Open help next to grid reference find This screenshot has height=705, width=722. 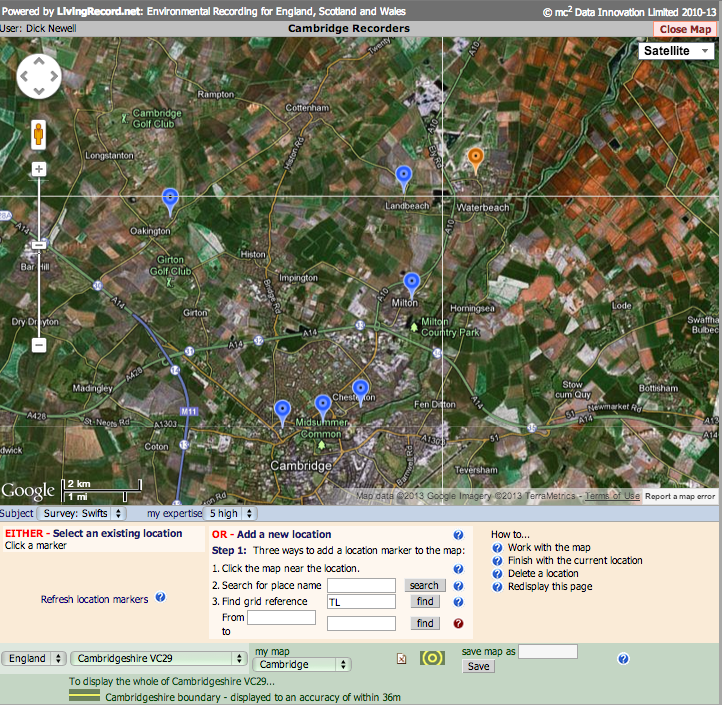(x=458, y=602)
